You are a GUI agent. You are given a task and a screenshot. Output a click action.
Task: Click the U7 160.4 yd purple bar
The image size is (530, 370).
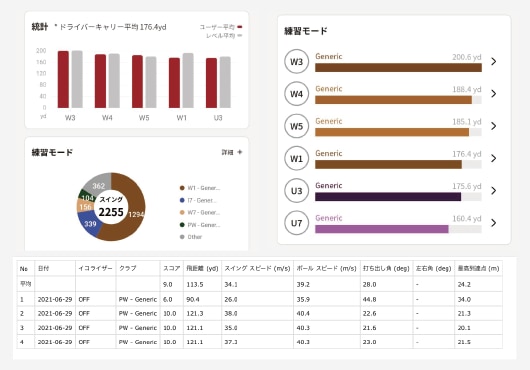pos(382,229)
